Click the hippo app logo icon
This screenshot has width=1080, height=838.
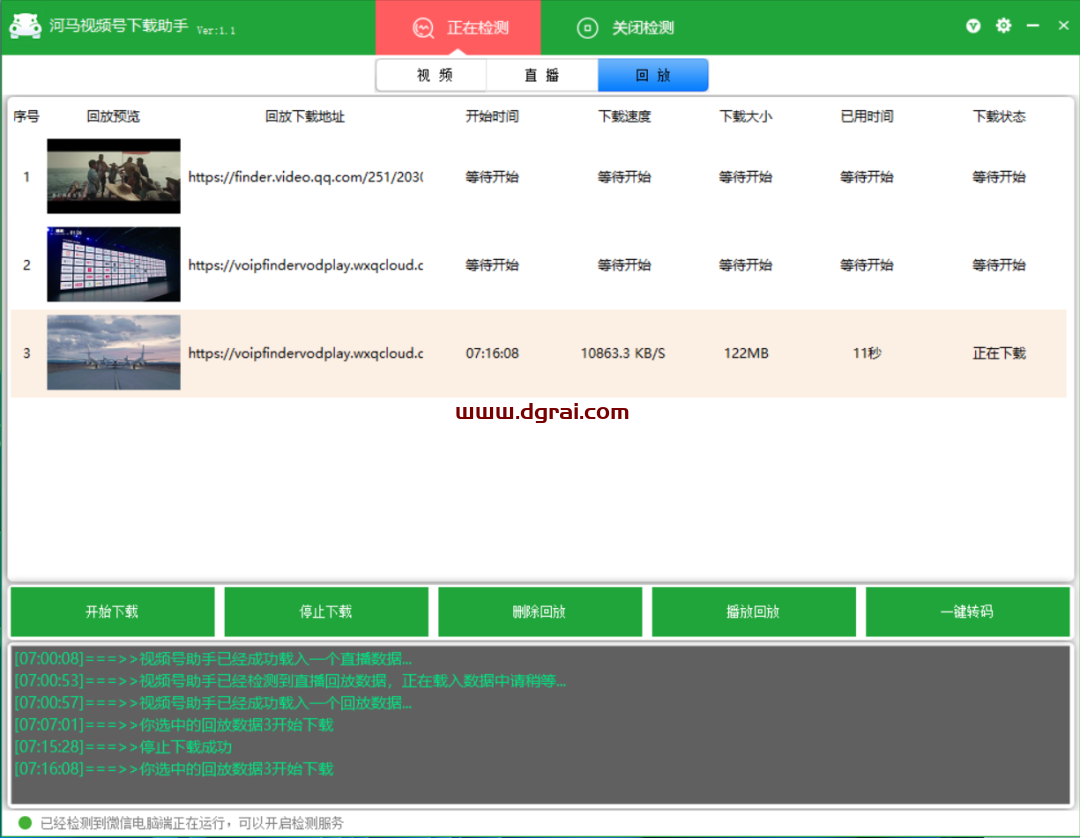pyautogui.click(x=25, y=26)
